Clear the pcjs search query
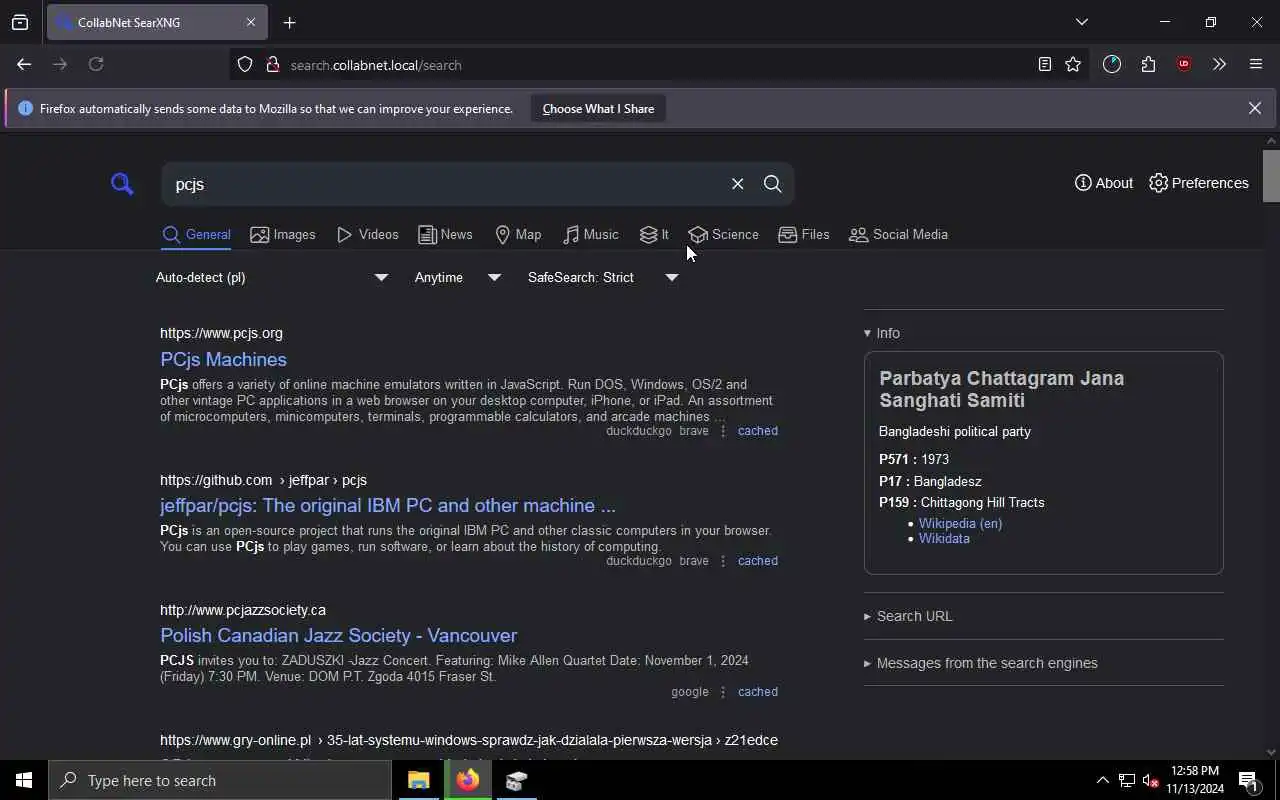1280x800 pixels. click(x=737, y=184)
